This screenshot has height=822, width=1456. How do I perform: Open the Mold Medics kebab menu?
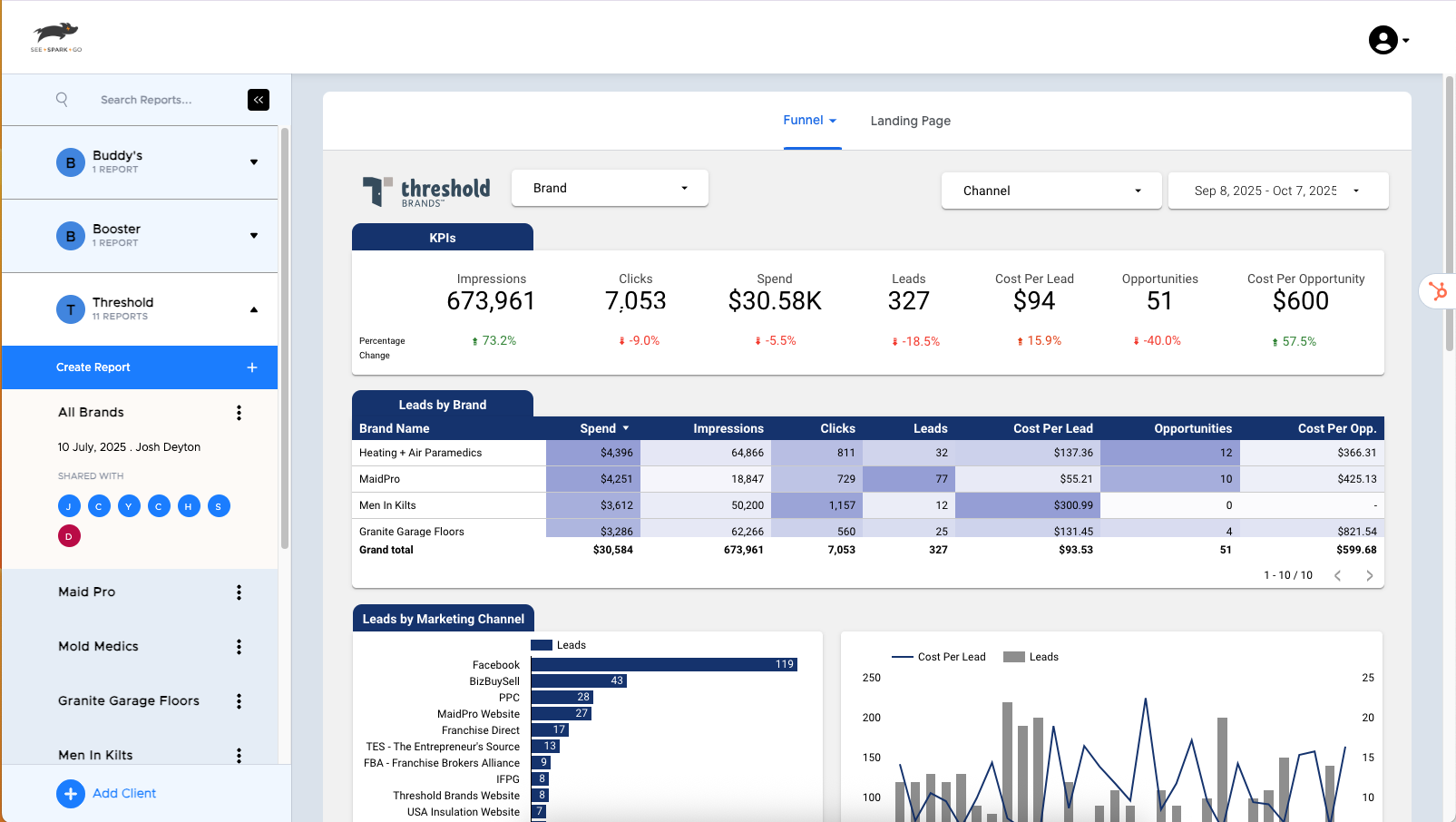(239, 646)
